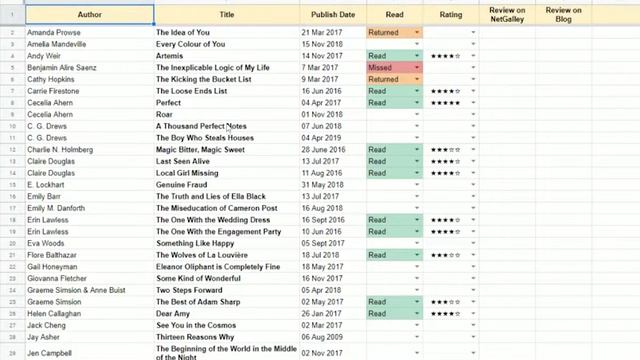
Task: Select the Read header cell
Action: pyautogui.click(x=394, y=15)
